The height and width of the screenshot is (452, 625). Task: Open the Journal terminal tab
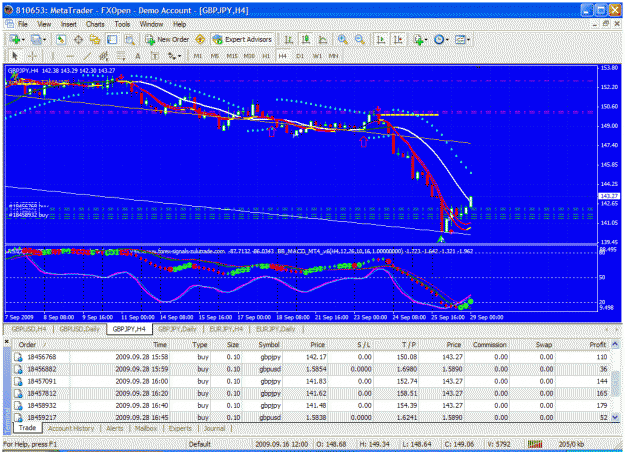tap(214, 428)
